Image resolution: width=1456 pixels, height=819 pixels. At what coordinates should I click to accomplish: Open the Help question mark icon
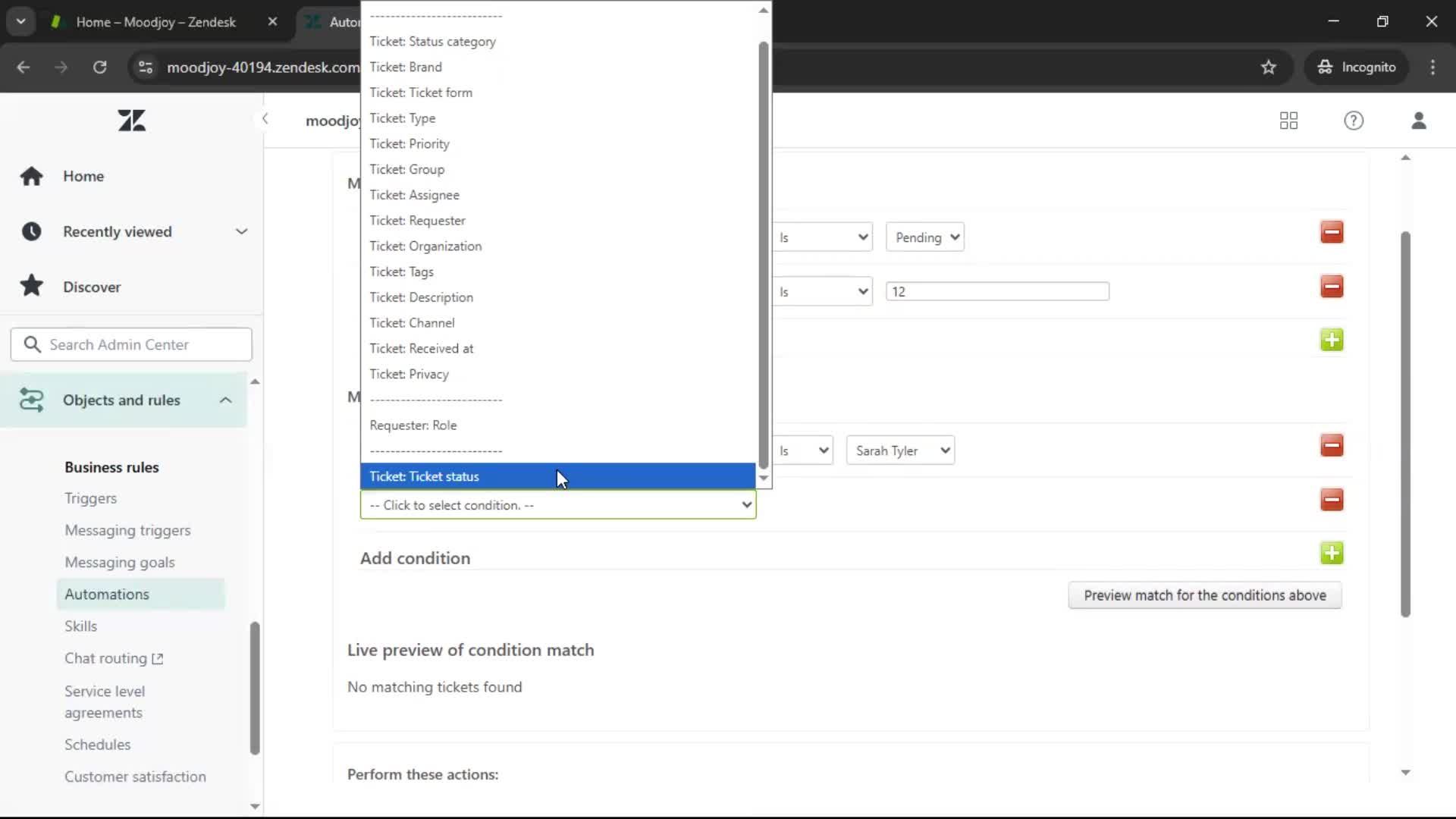1354,121
